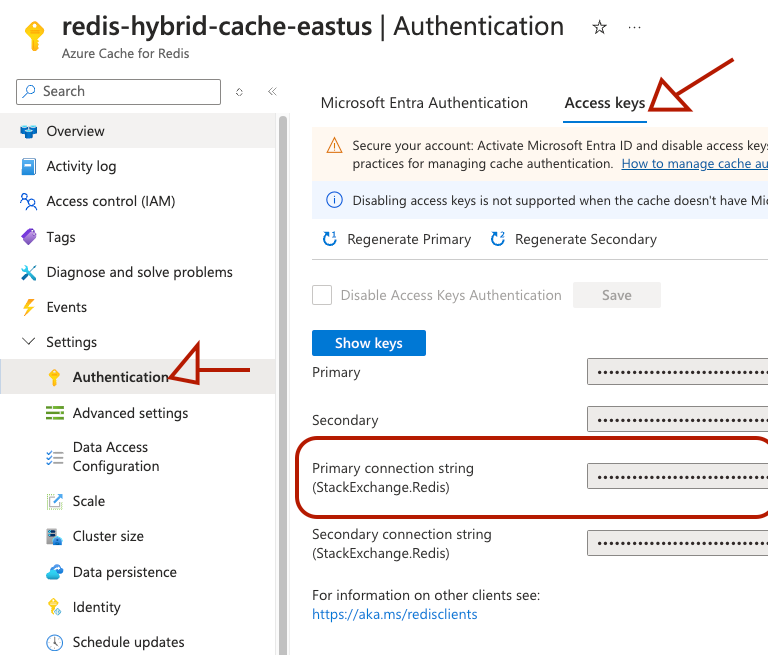Screen dimensions: 768x655
Task: Click the Authentication key icon in sidebar
Action: [54, 377]
